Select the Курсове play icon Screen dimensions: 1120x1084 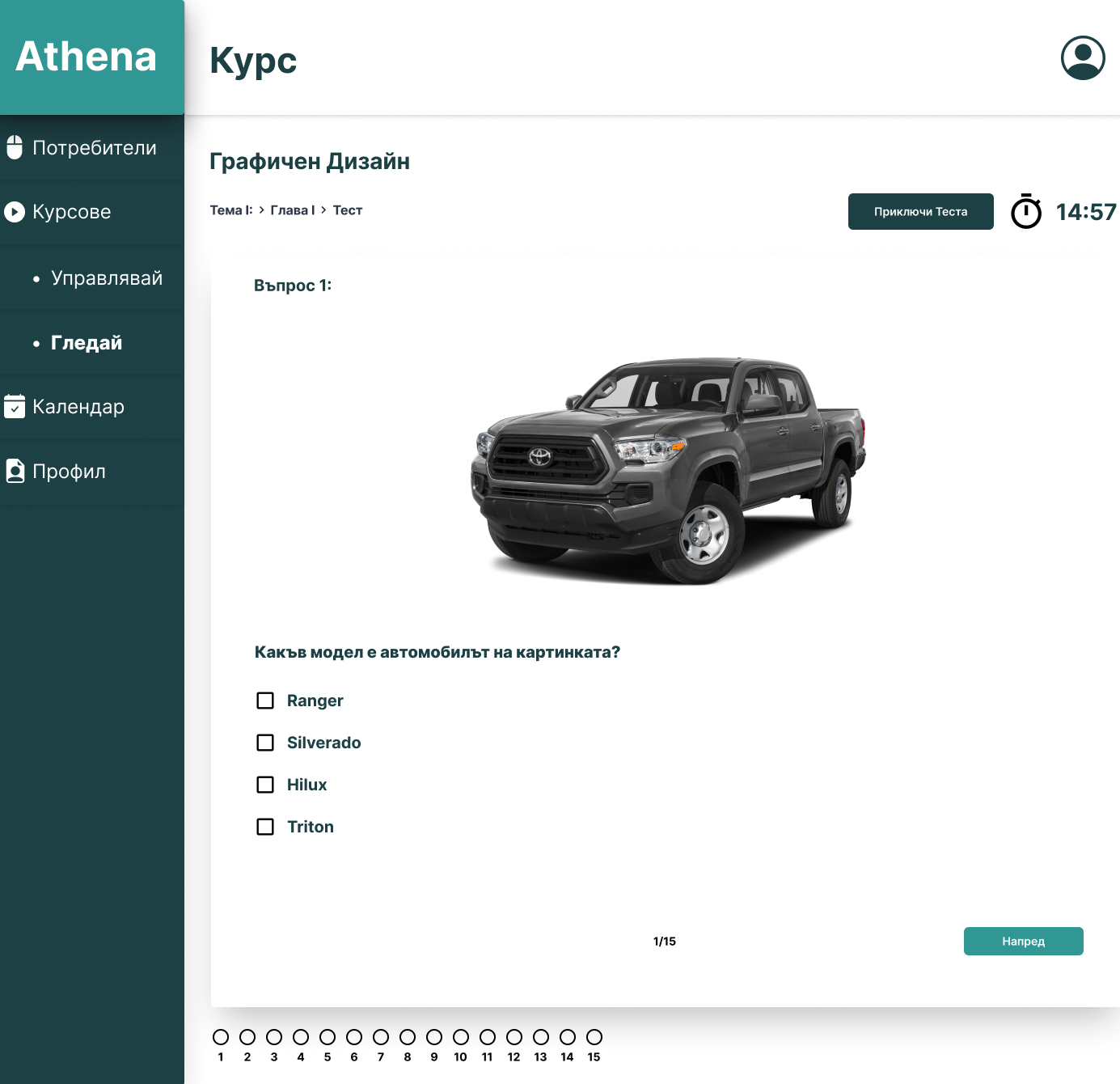(x=15, y=212)
